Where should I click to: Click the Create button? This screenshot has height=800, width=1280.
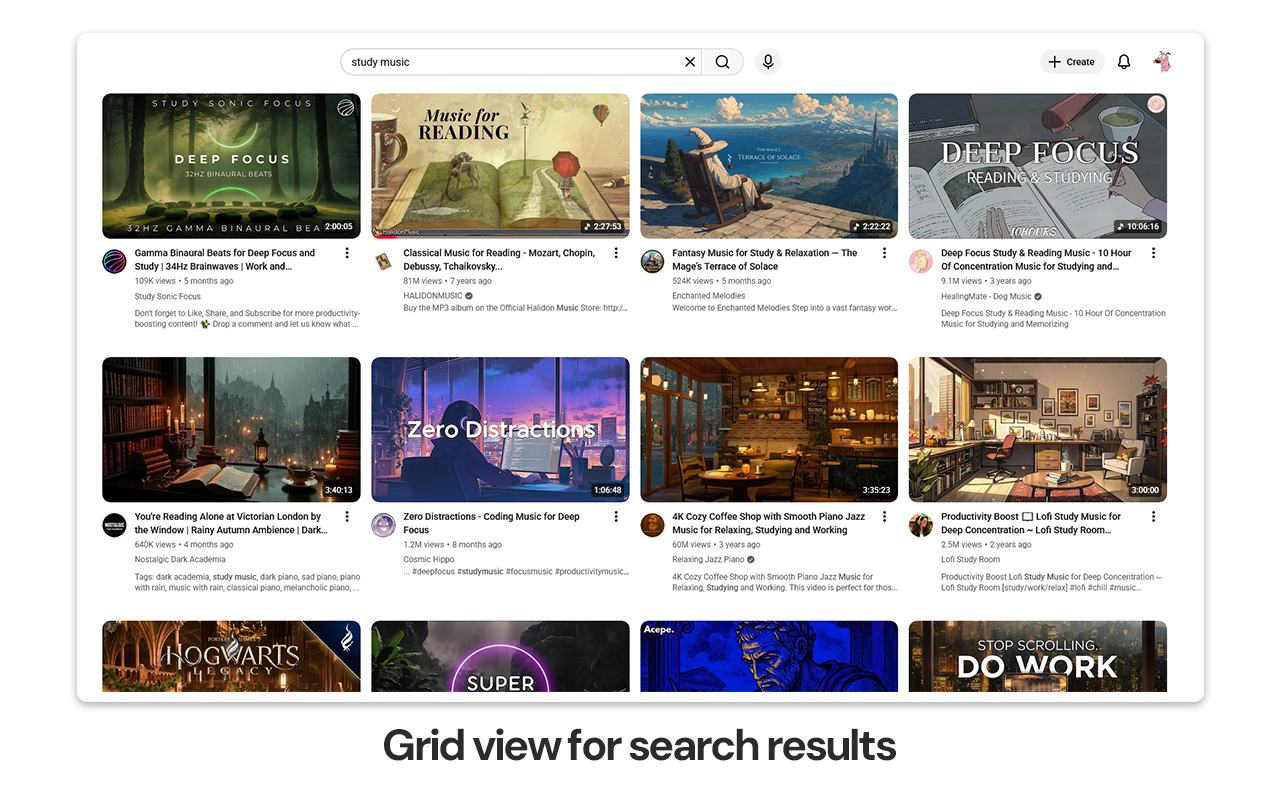[x=1072, y=62]
